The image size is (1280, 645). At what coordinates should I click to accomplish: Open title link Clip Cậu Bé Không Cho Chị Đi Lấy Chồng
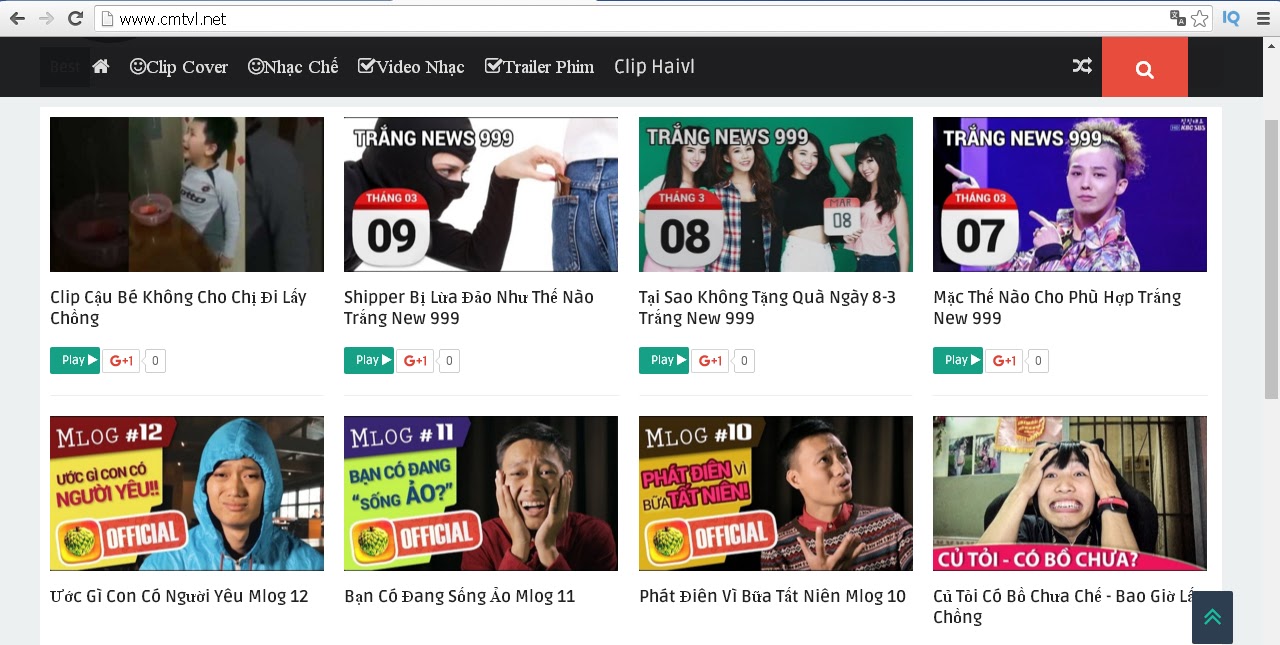178,308
